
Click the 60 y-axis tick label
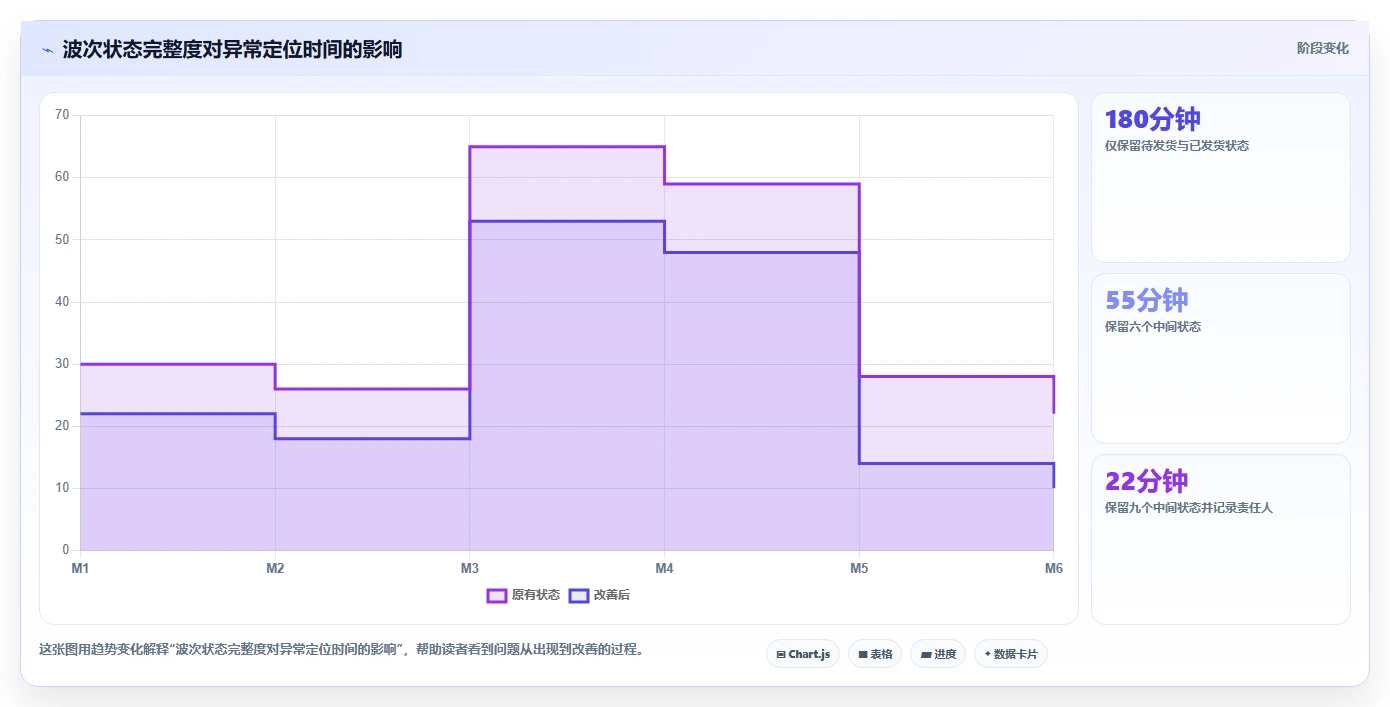pyautogui.click(x=62, y=177)
